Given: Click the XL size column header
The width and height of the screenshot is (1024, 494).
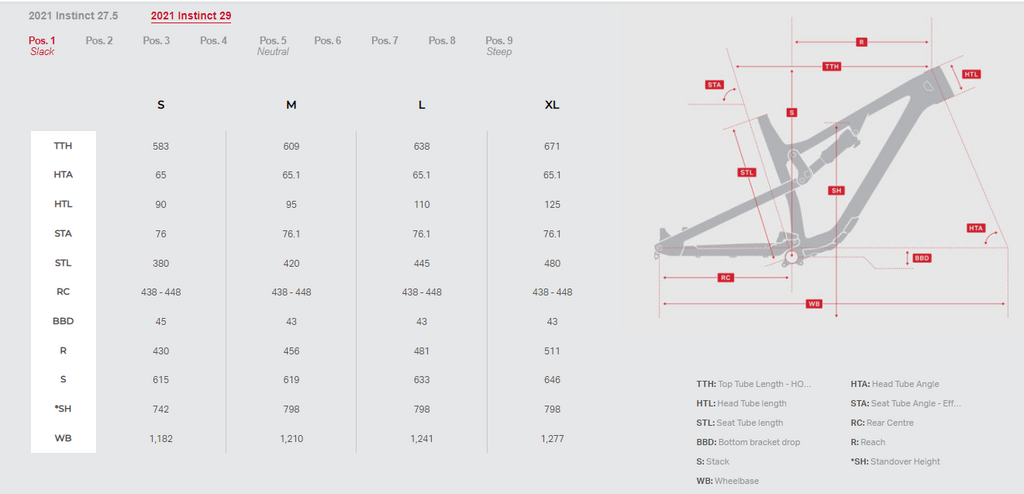Looking at the screenshot, I should [552, 105].
